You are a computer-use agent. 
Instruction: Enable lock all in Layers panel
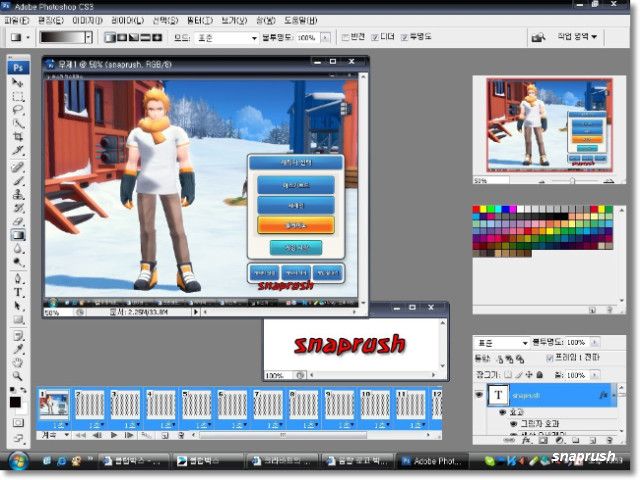(539, 375)
